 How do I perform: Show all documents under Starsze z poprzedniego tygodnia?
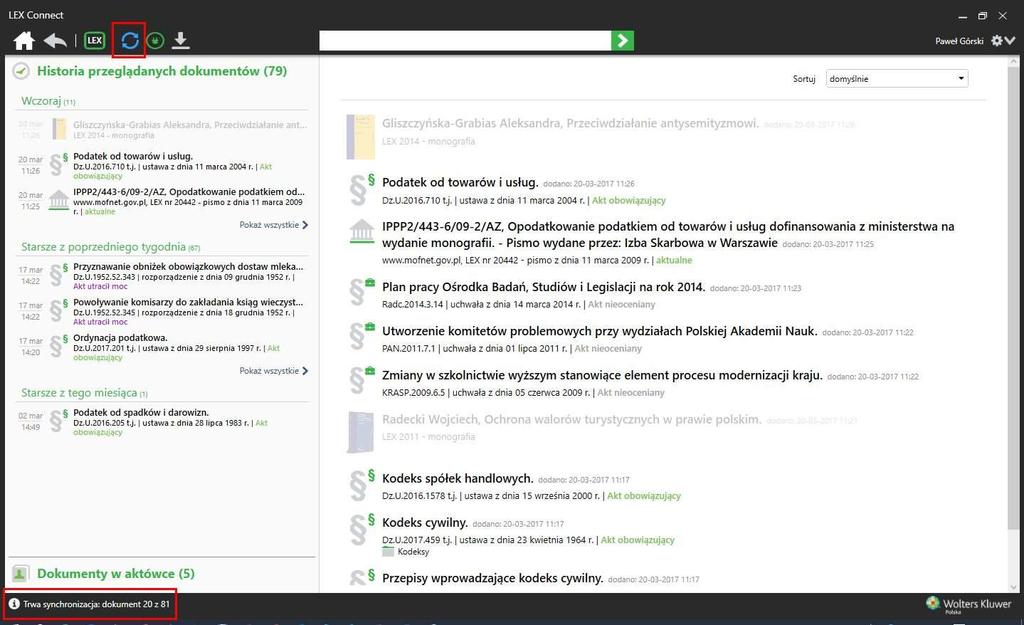tap(274, 371)
